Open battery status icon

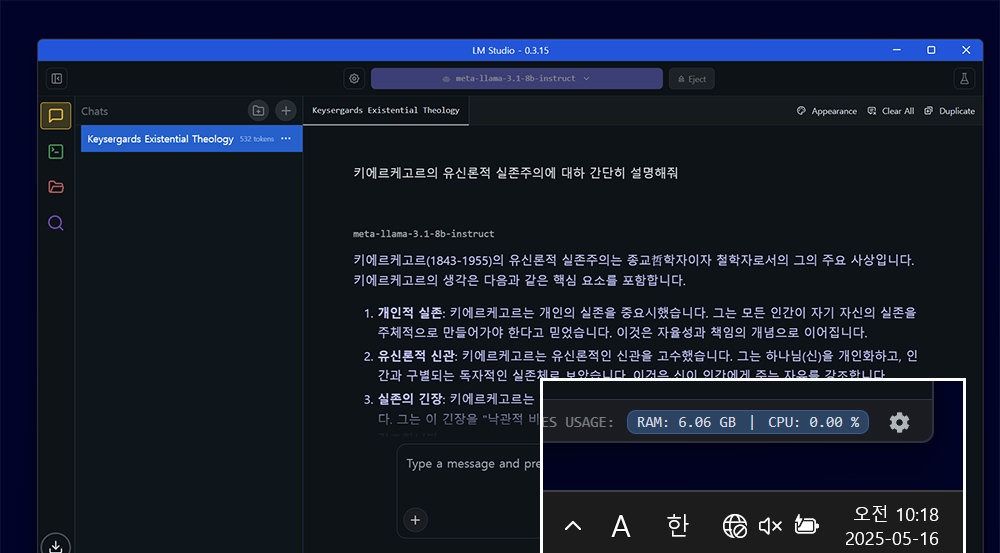[806, 526]
